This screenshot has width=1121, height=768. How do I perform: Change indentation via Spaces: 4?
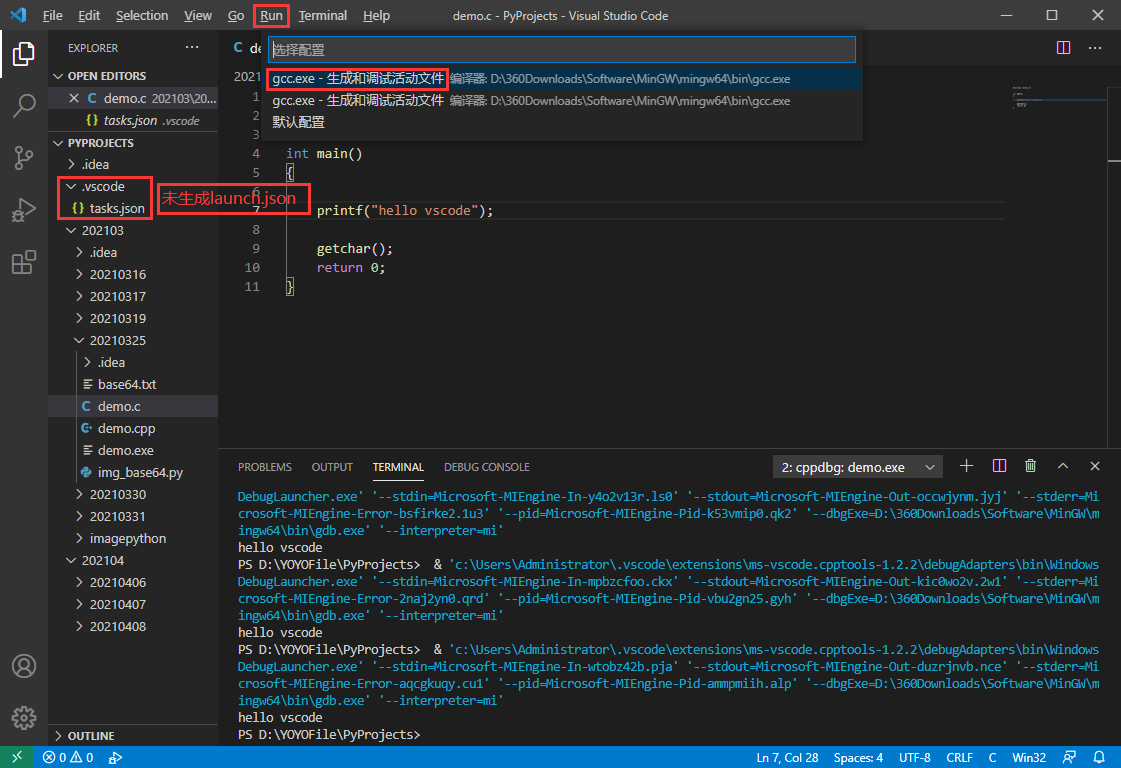[858, 757]
